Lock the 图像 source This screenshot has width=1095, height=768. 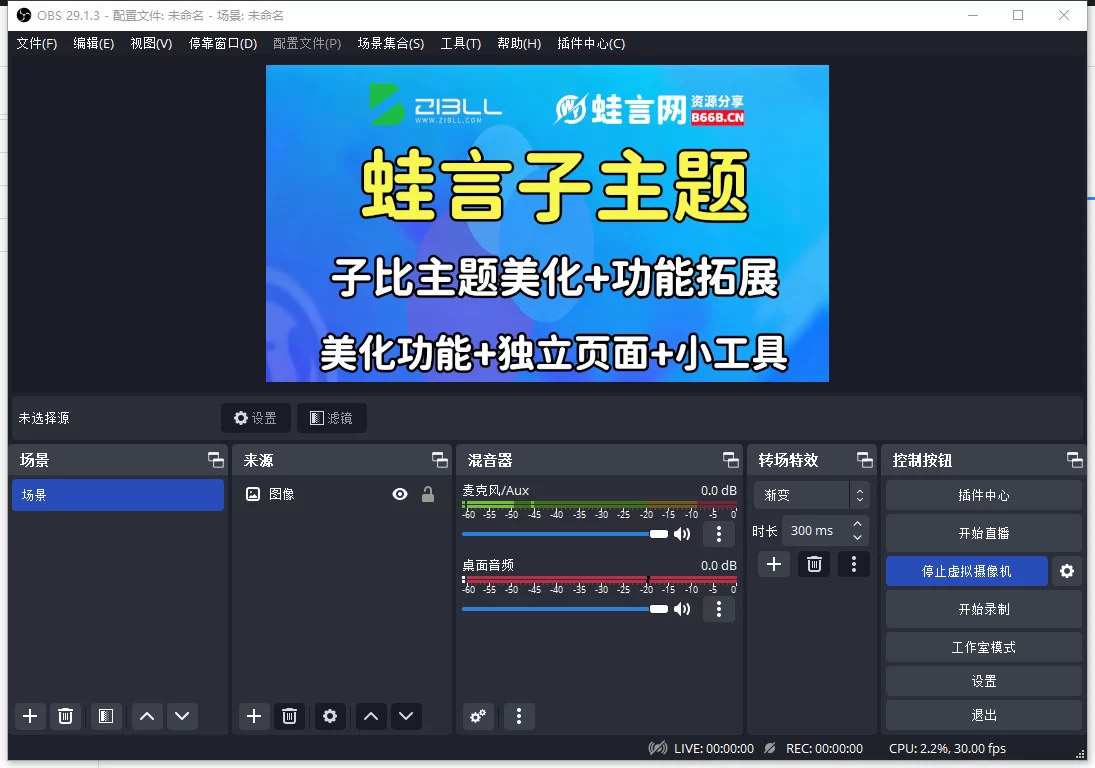(x=427, y=493)
